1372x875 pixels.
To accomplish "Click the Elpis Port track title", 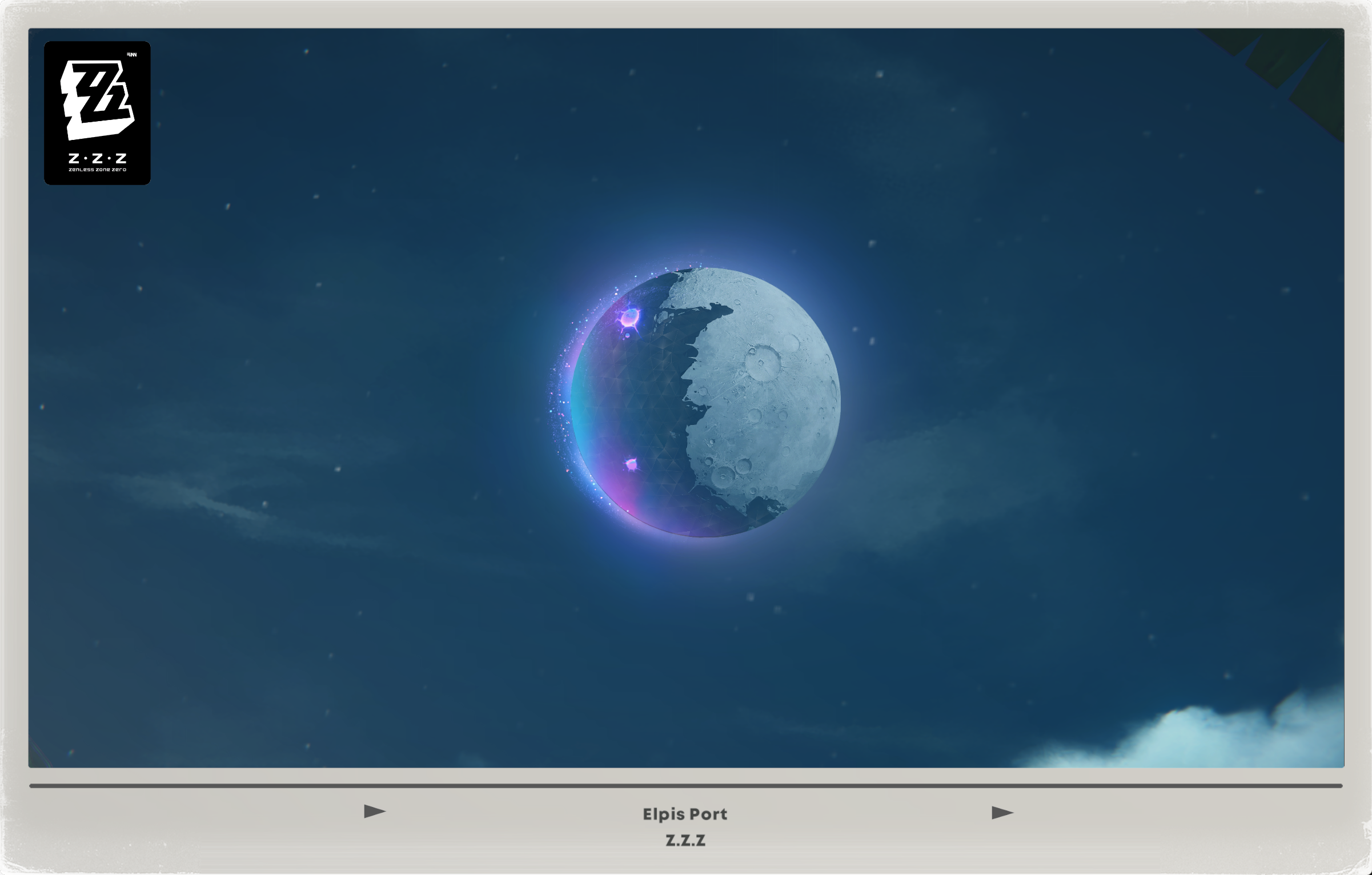I will tap(685, 814).
